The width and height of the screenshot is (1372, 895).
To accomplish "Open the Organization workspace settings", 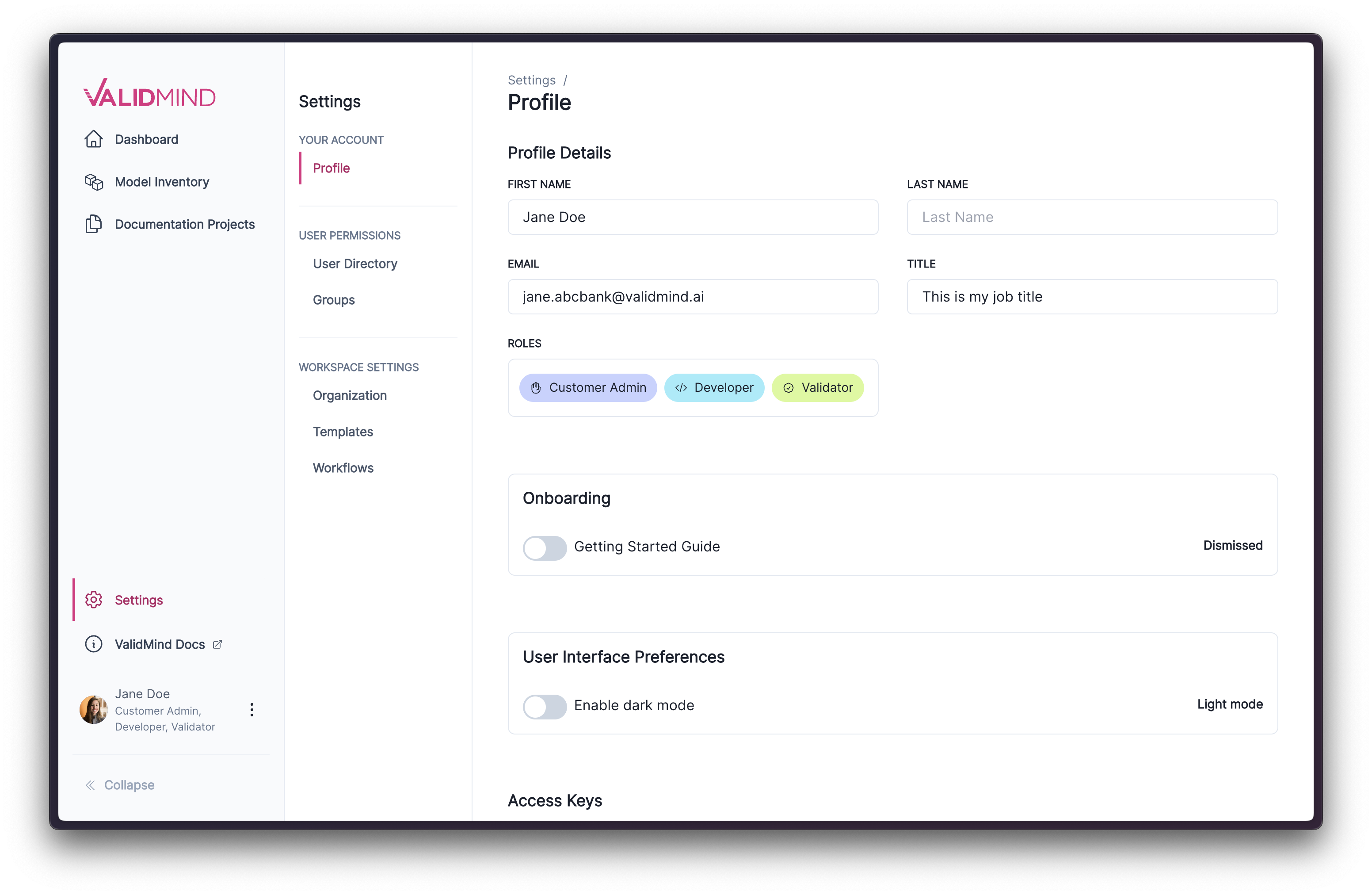I will coord(350,395).
